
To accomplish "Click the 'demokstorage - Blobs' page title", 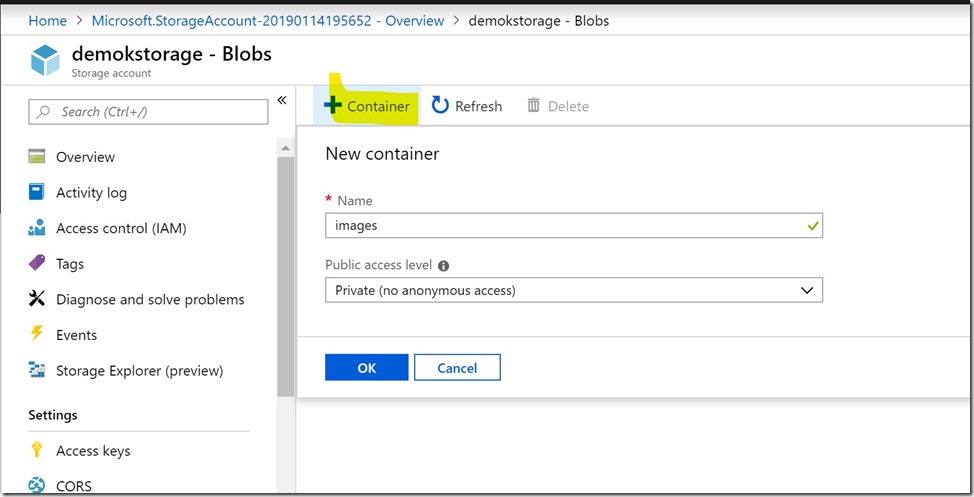I will (x=171, y=54).
